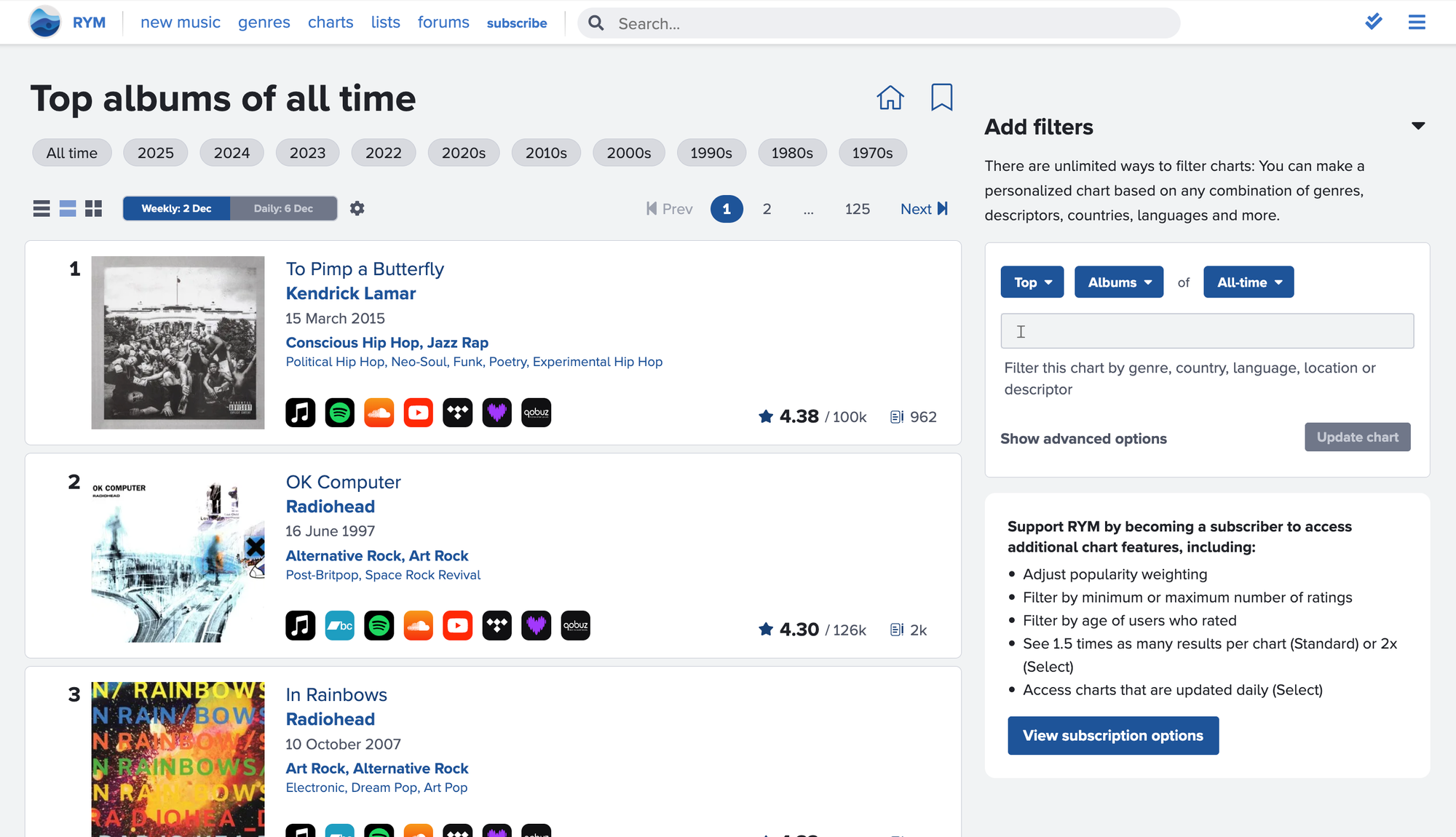Go to Next page of chart
Image resolution: width=1456 pixels, height=837 pixels.
[923, 209]
